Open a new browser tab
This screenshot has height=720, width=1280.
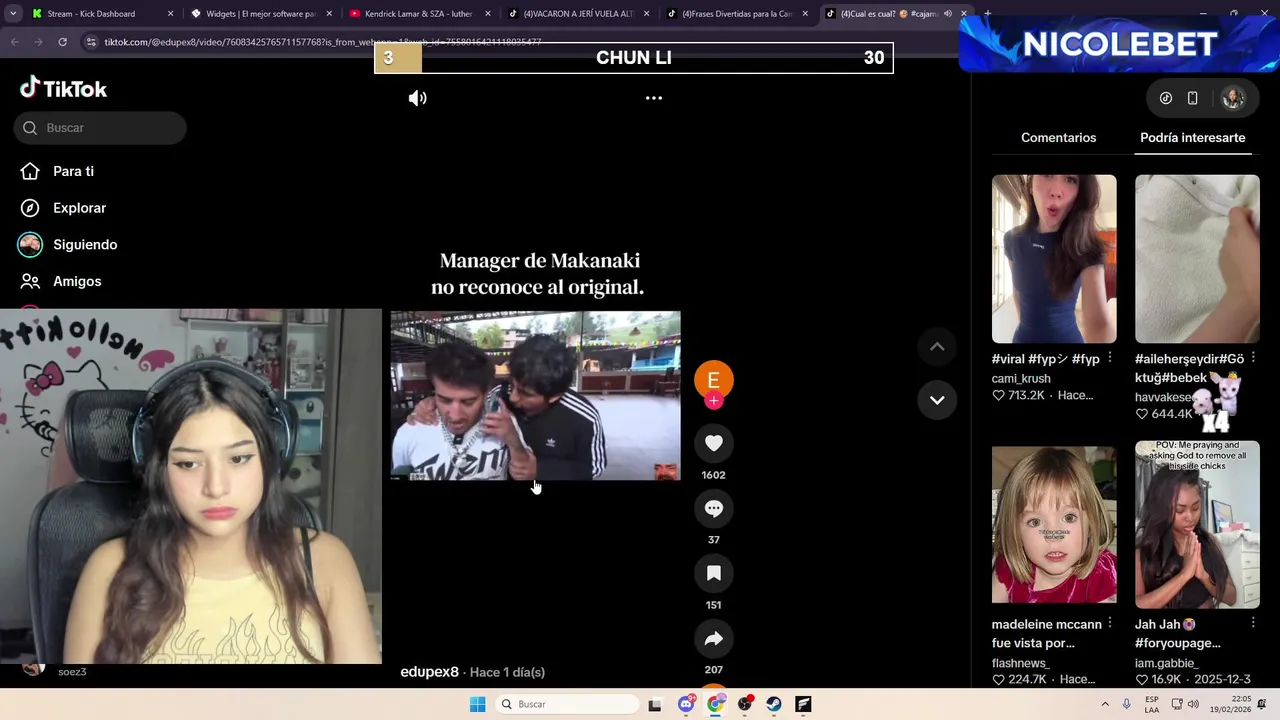(x=987, y=14)
